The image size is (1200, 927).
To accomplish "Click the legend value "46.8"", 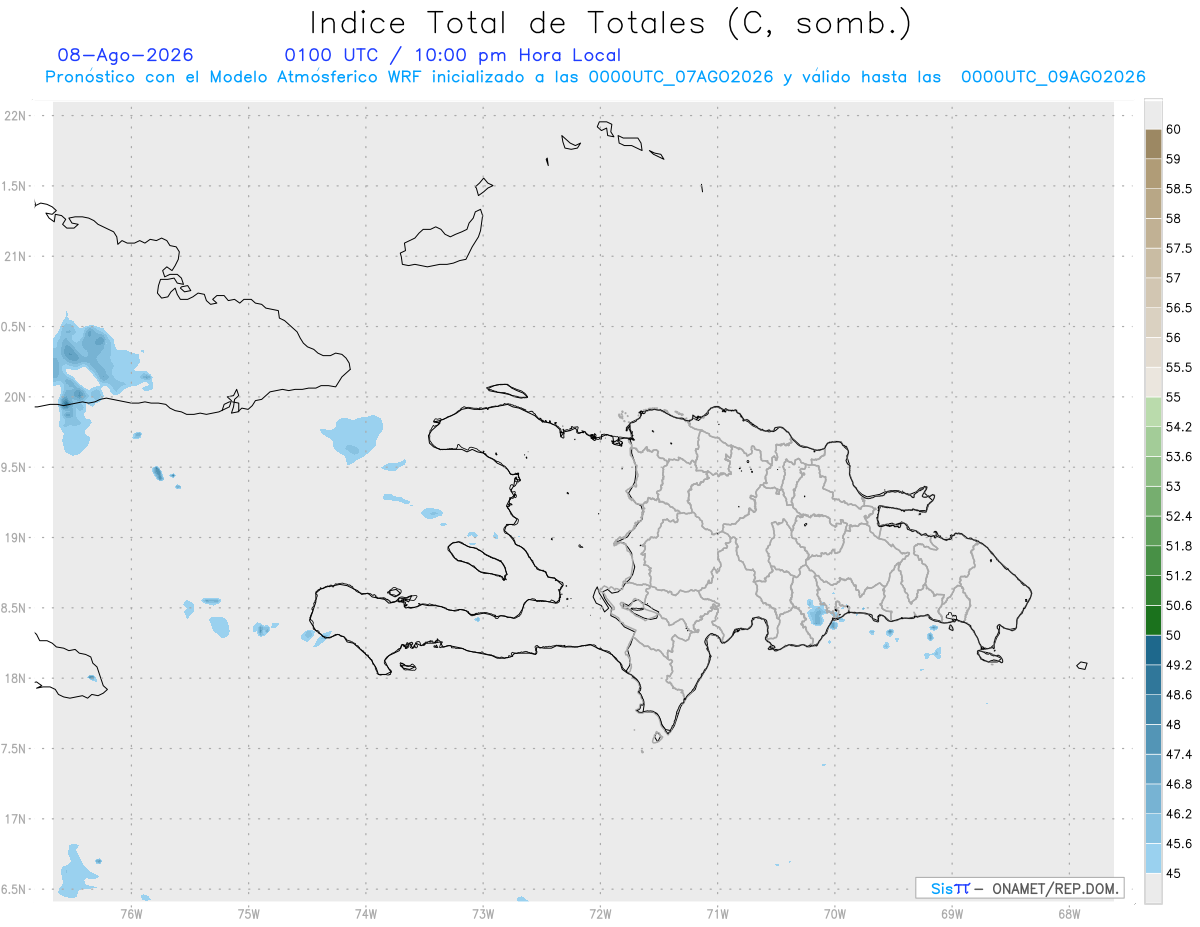I will 1179,784.
